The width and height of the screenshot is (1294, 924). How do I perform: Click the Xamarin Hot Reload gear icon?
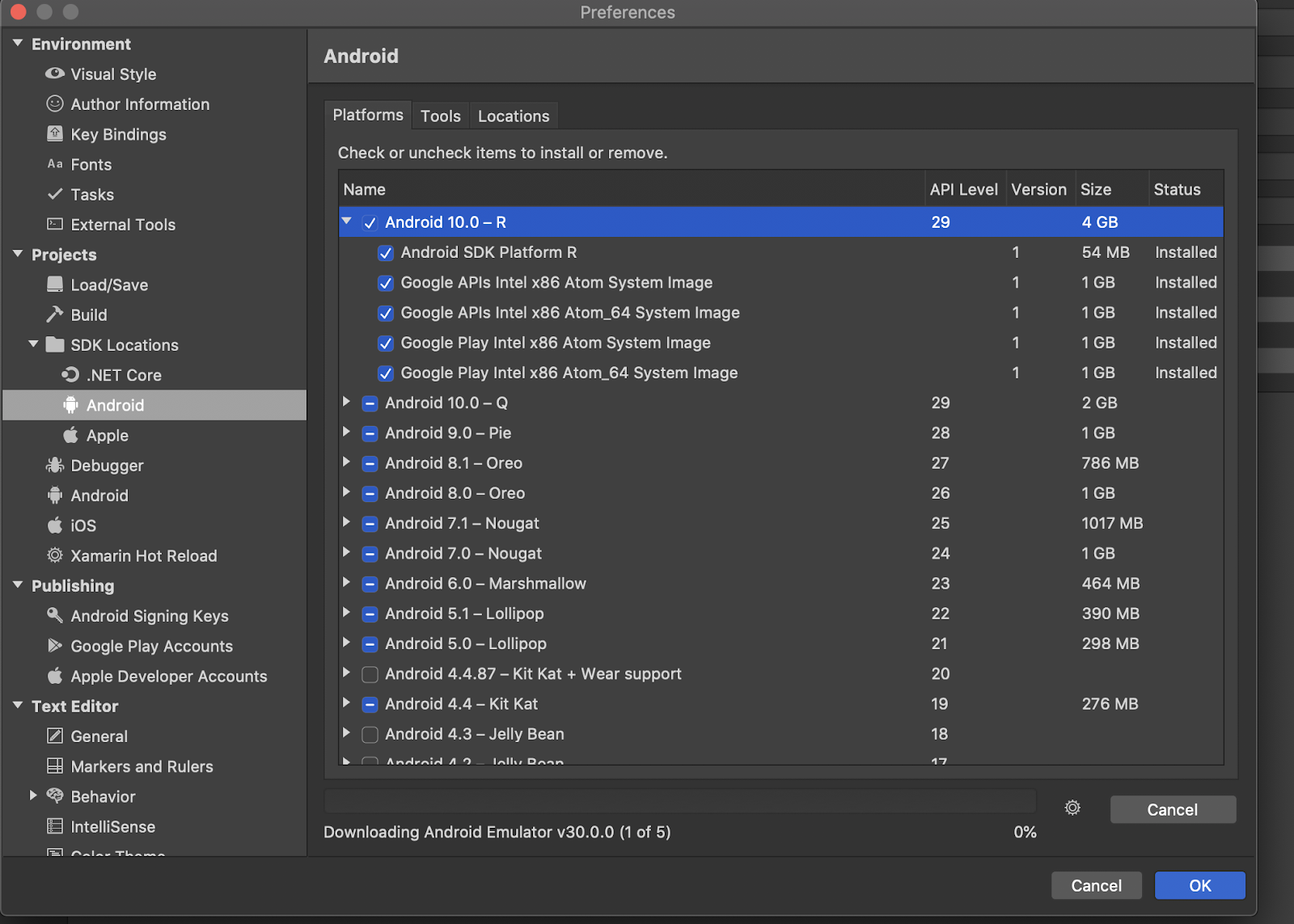[55, 555]
